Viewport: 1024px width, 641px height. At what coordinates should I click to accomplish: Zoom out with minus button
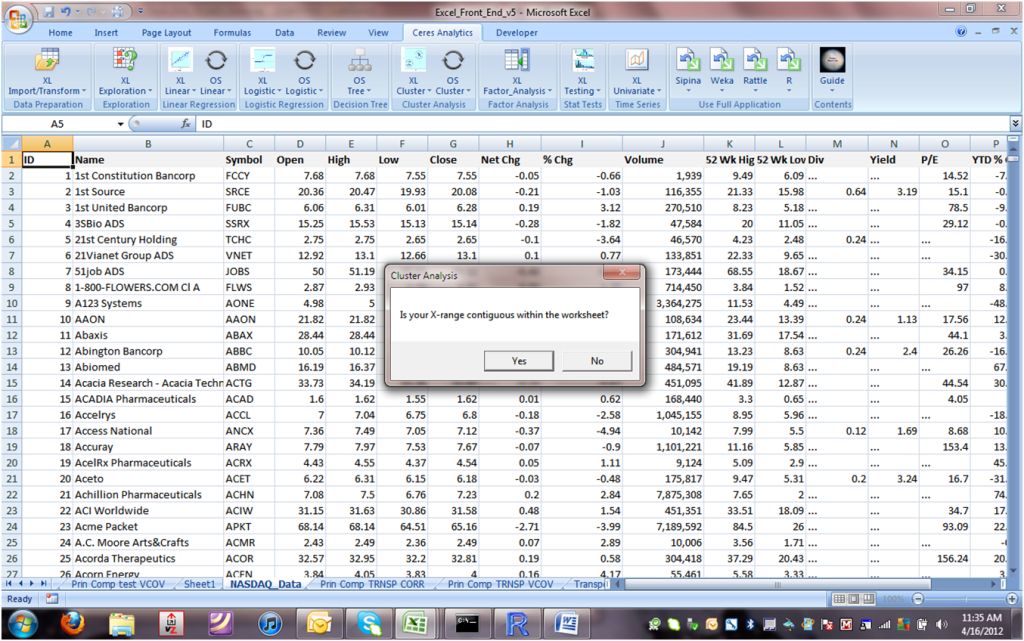click(x=918, y=599)
